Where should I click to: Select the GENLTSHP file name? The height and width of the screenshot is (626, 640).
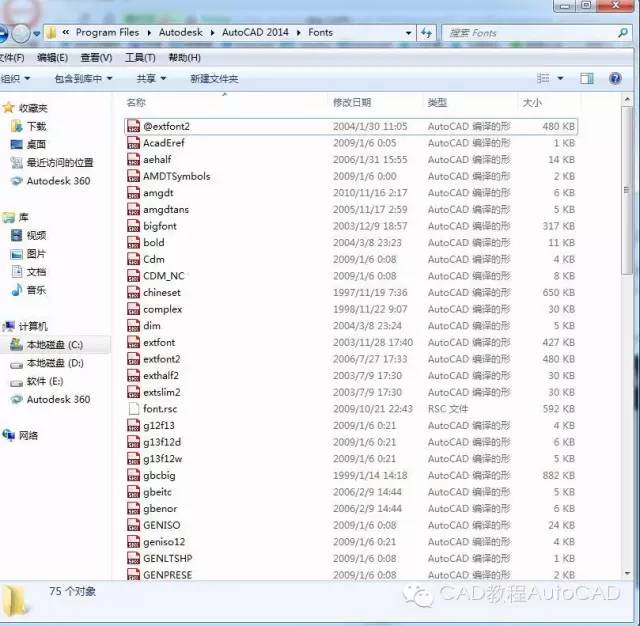(x=168, y=558)
